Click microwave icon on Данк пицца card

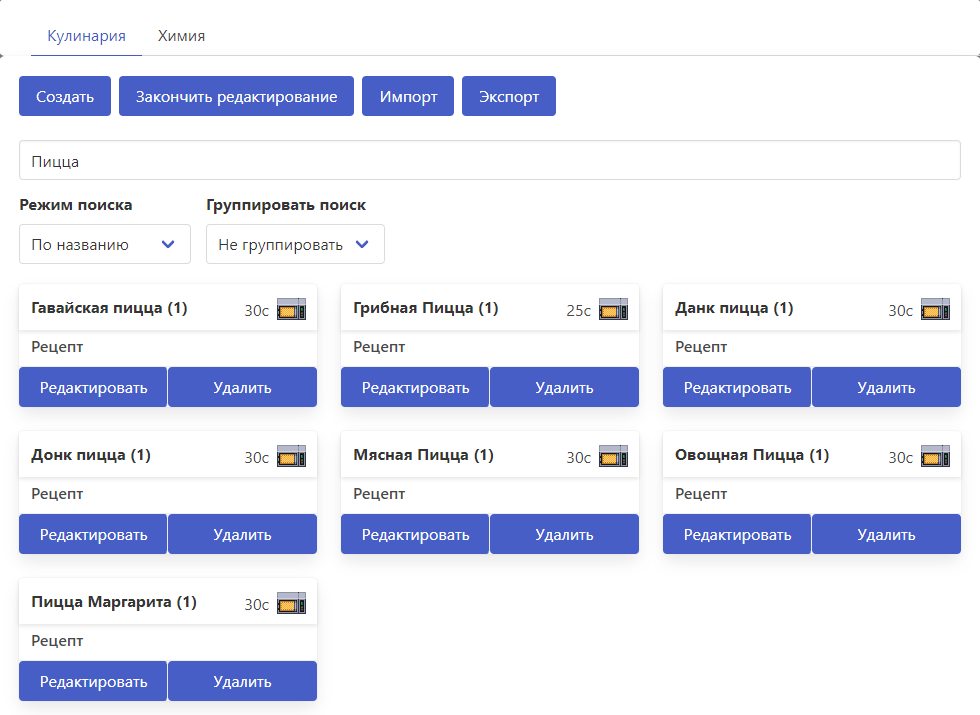[x=935, y=309]
